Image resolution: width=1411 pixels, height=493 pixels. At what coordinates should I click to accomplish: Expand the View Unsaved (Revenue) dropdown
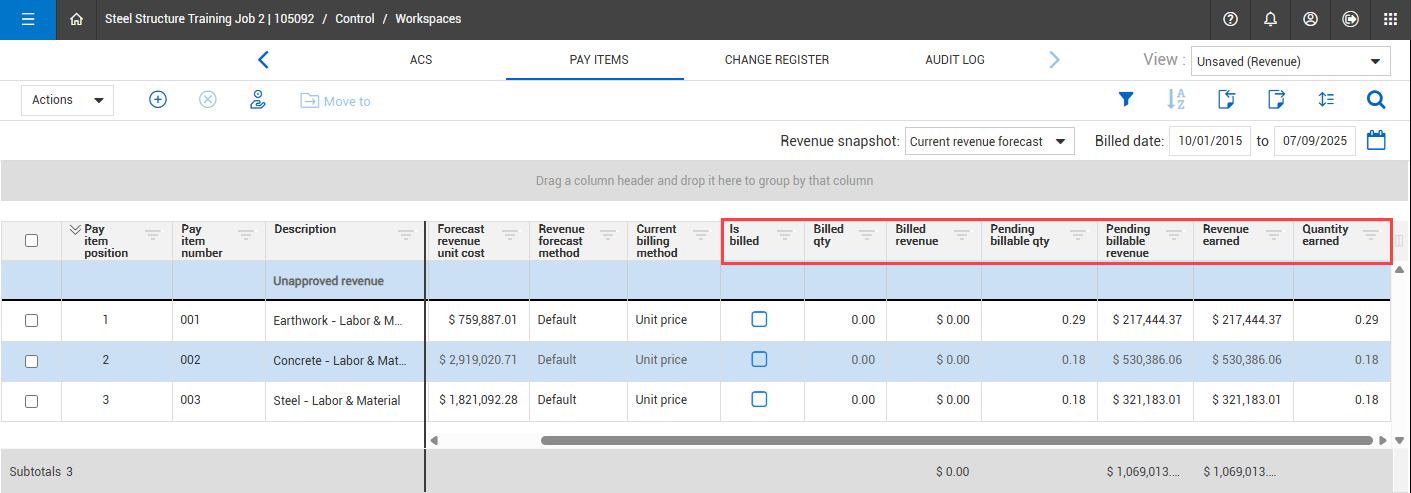click(1290, 61)
